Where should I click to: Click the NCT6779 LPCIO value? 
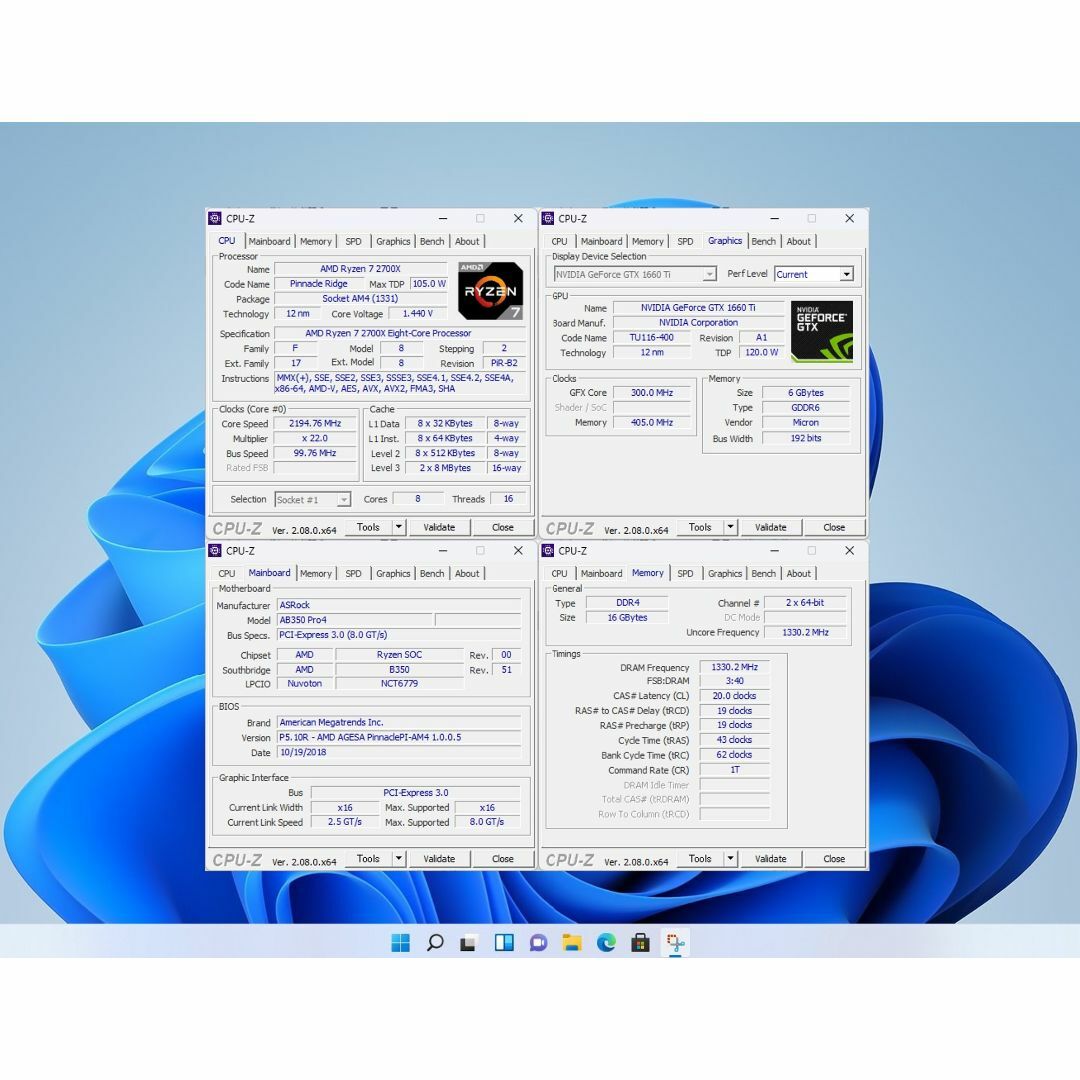399,683
